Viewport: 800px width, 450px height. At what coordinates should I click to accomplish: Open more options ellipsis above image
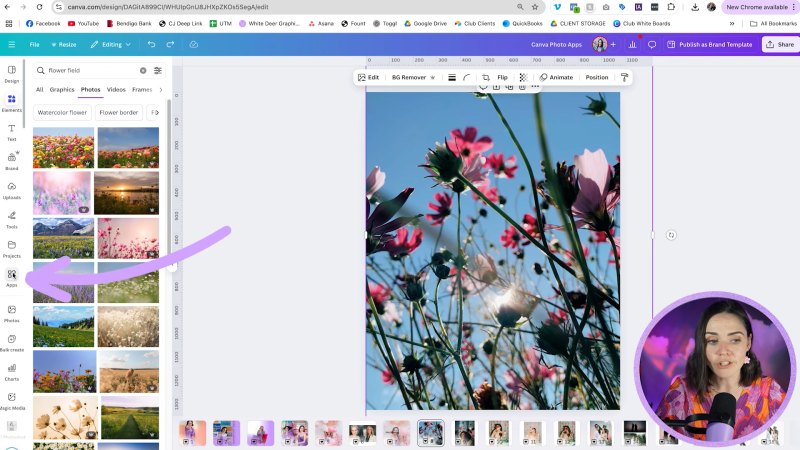pyautogui.click(x=535, y=87)
